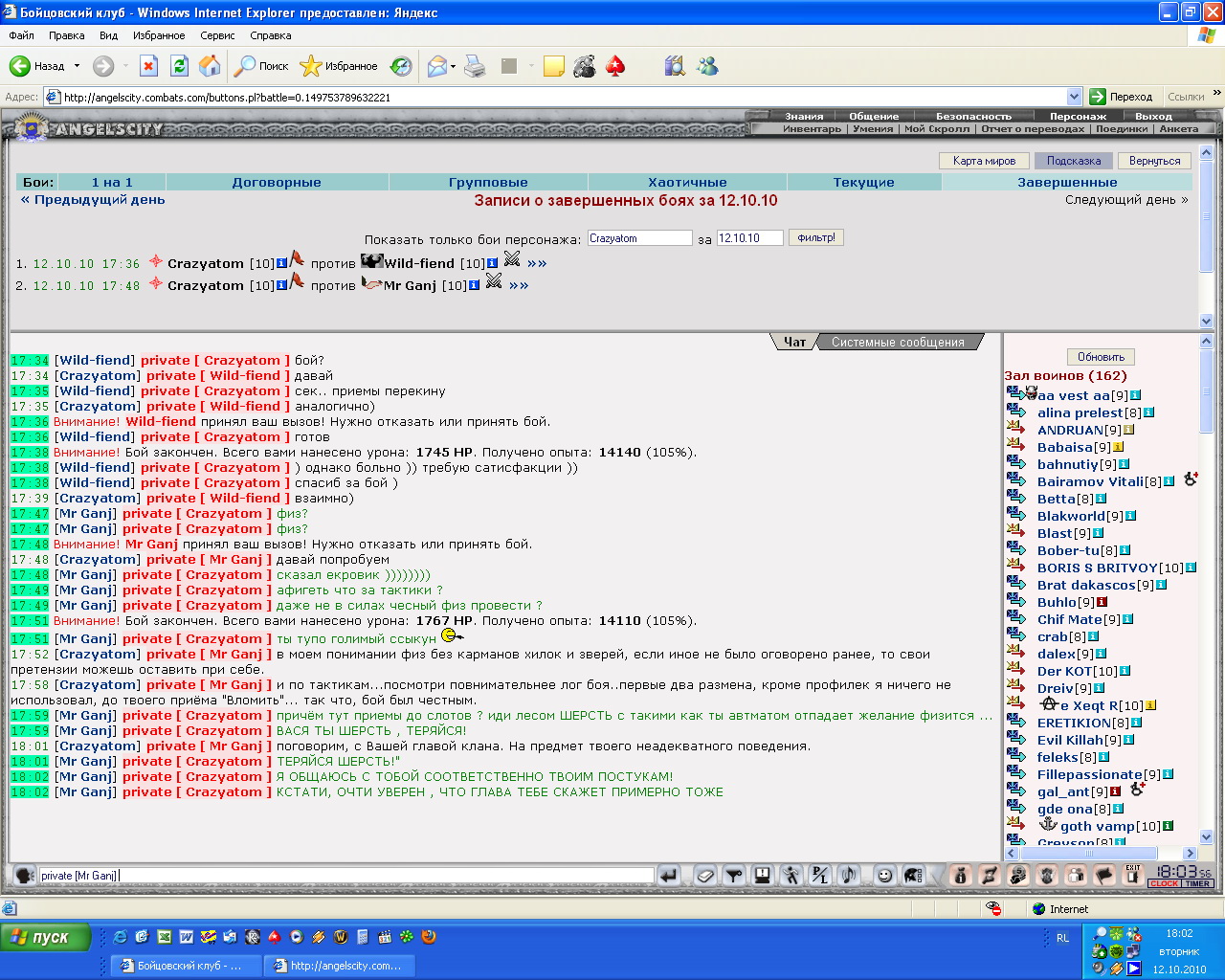Click the send message arrow button

pos(668,875)
